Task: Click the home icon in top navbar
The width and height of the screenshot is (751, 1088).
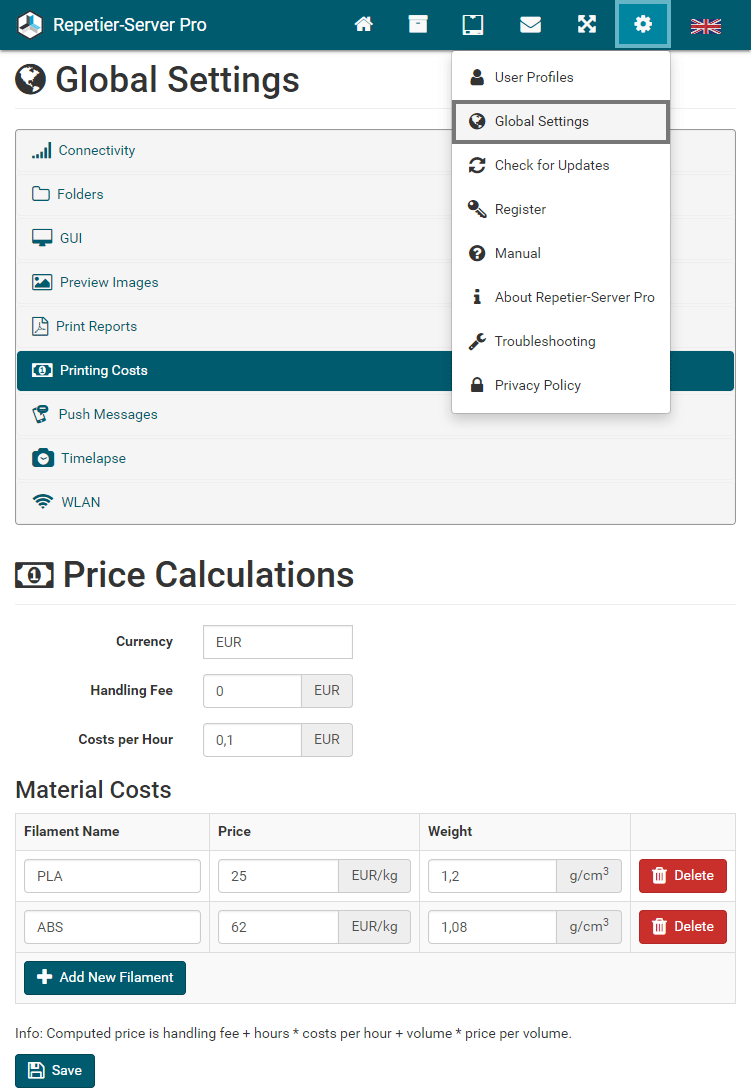Action: coord(364,25)
